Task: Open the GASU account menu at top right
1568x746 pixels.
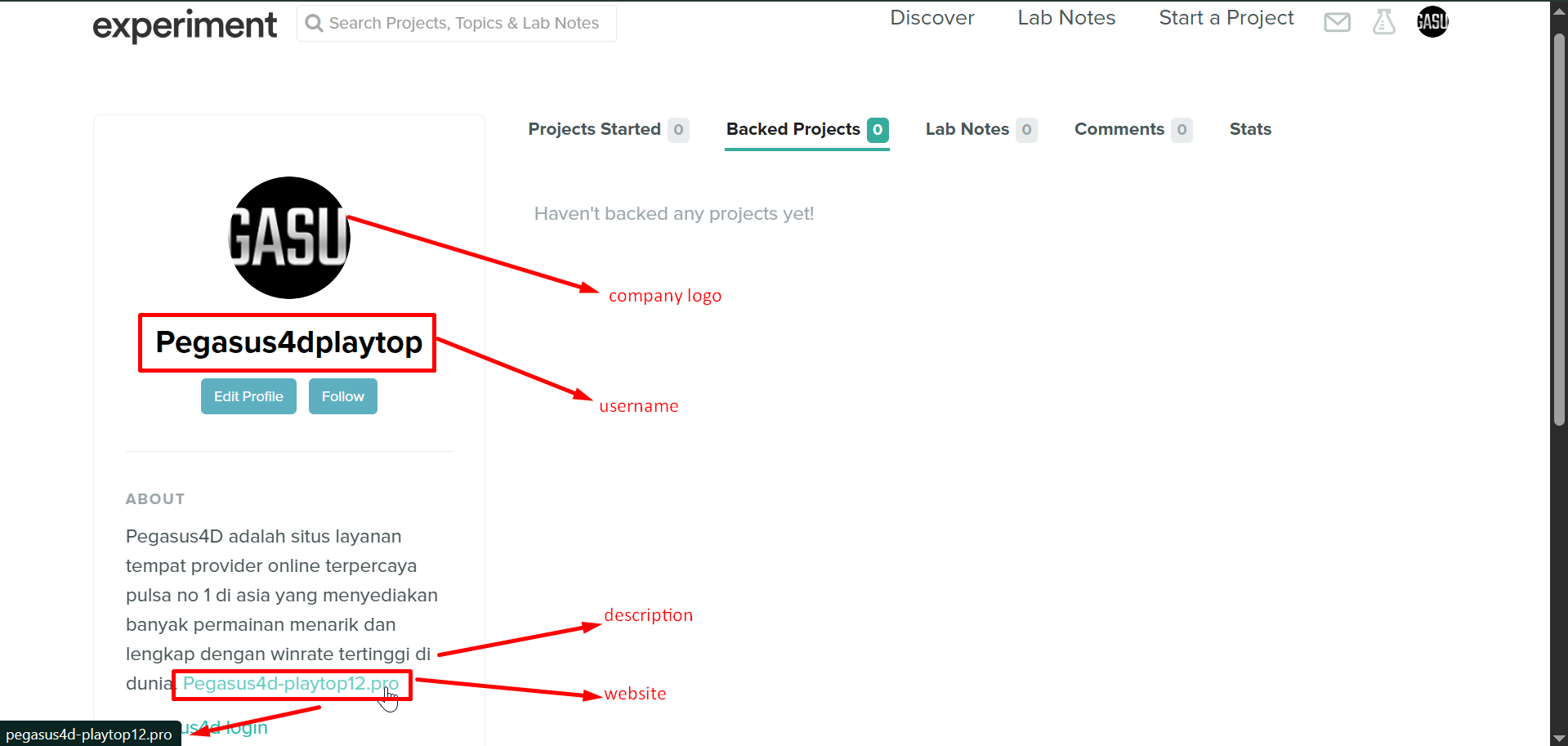Action: tap(1432, 22)
